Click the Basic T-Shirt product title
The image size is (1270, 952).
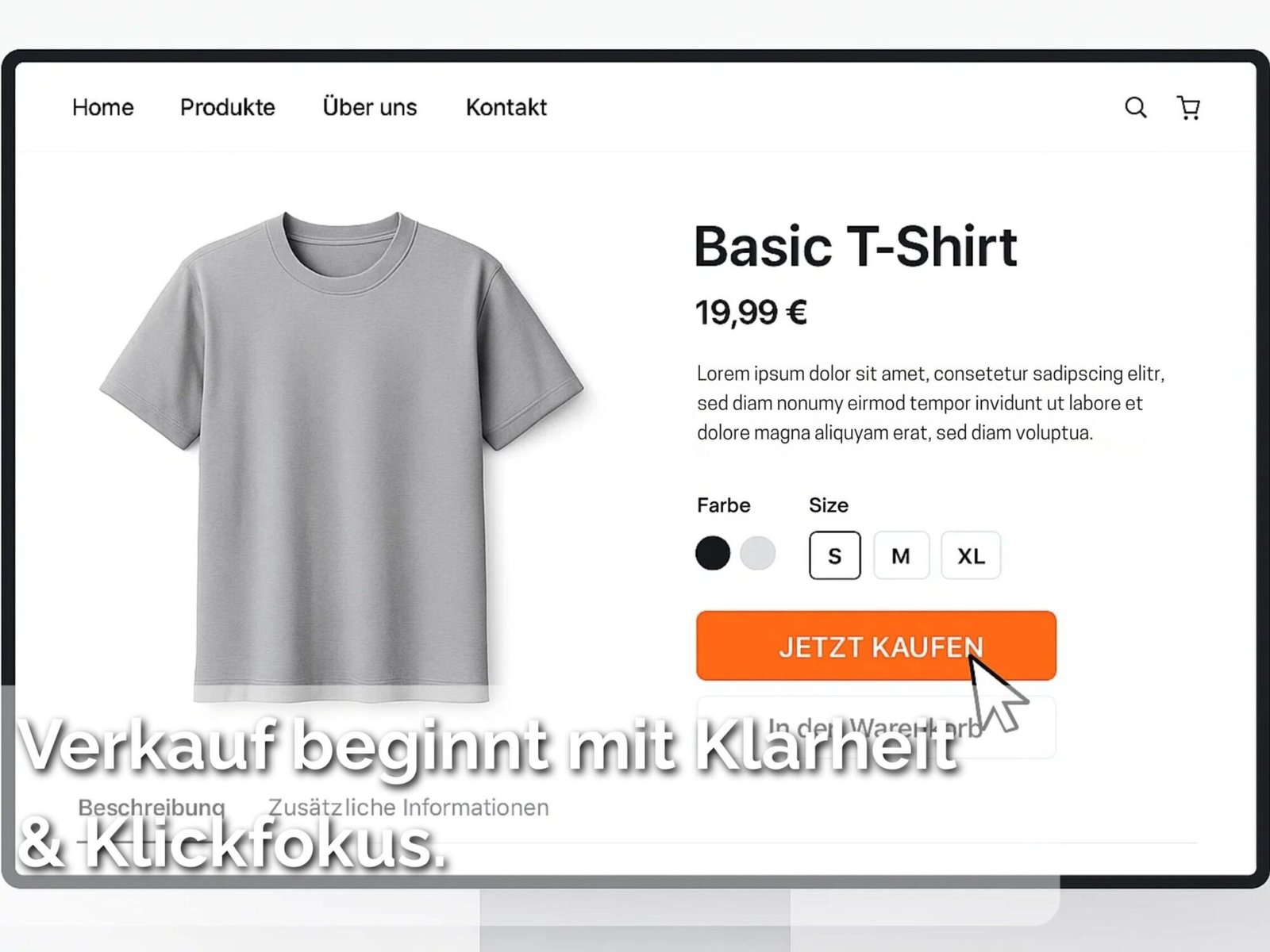tap(856, 246)
